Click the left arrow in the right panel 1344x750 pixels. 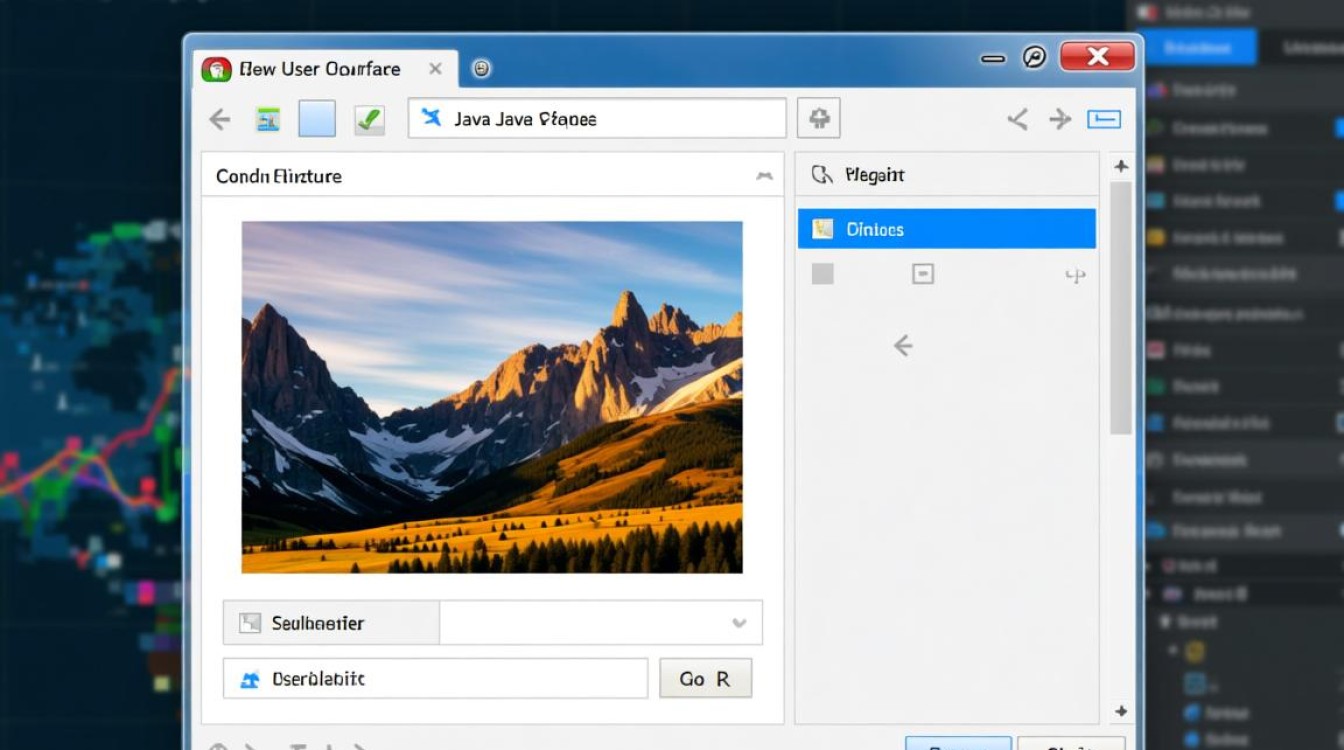click(903, 346)
